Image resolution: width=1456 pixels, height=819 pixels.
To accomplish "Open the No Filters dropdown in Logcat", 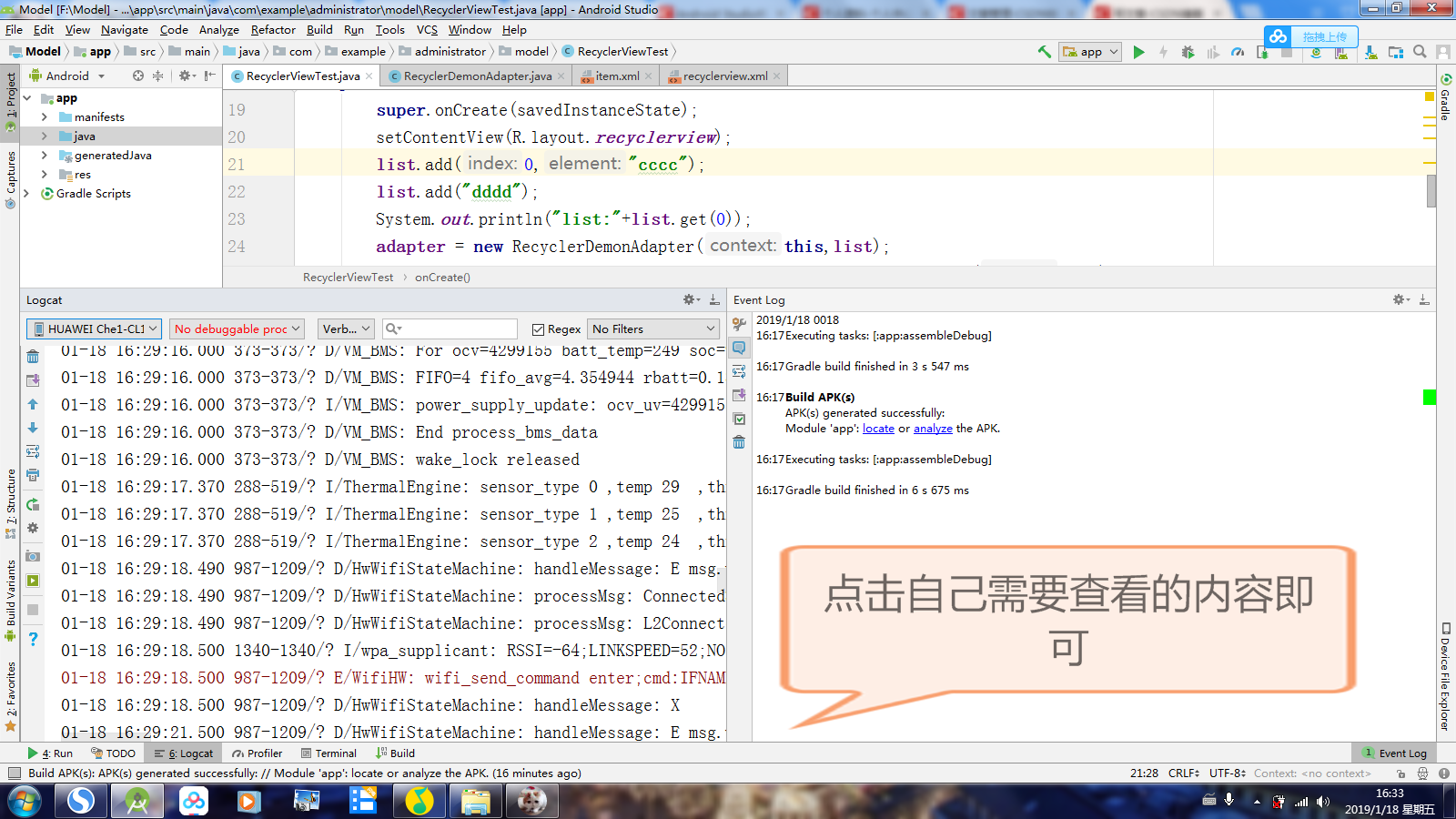I will (x=652, y=329).
